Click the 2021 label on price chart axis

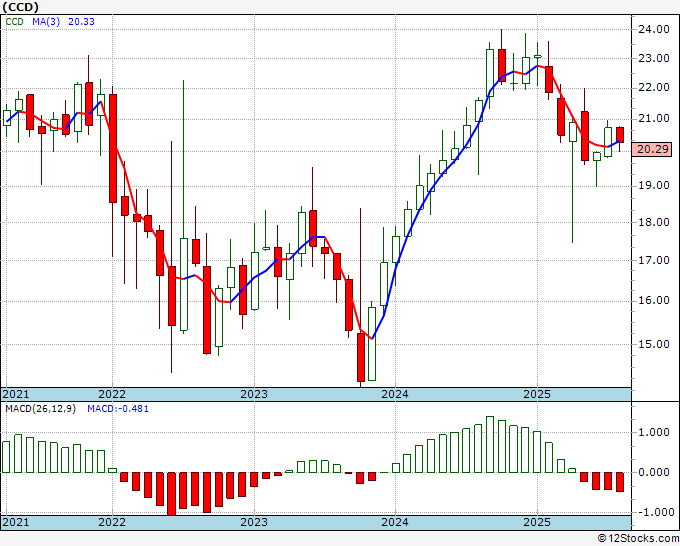16,394
